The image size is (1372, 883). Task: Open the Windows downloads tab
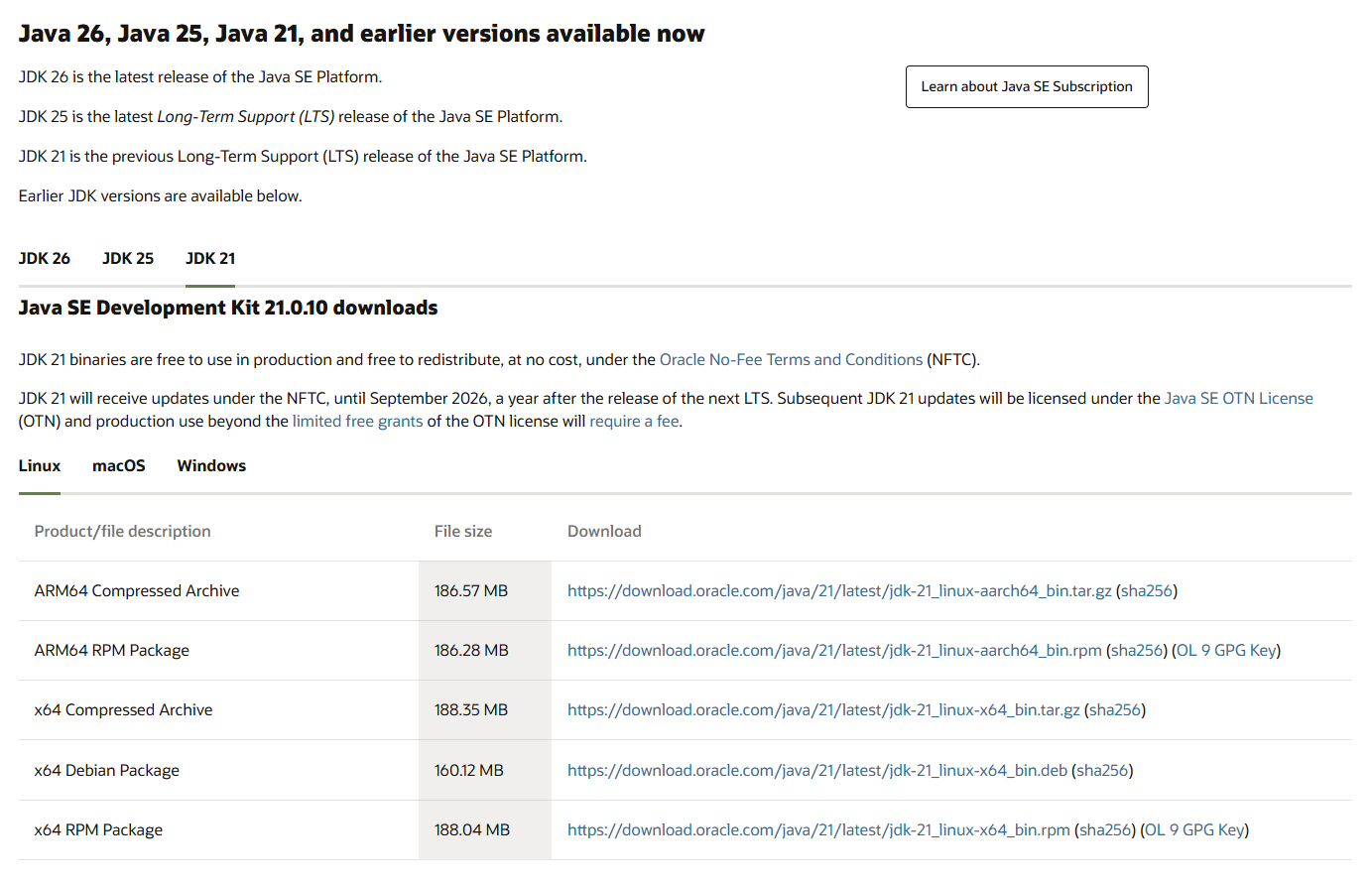(x=211, y=466)
